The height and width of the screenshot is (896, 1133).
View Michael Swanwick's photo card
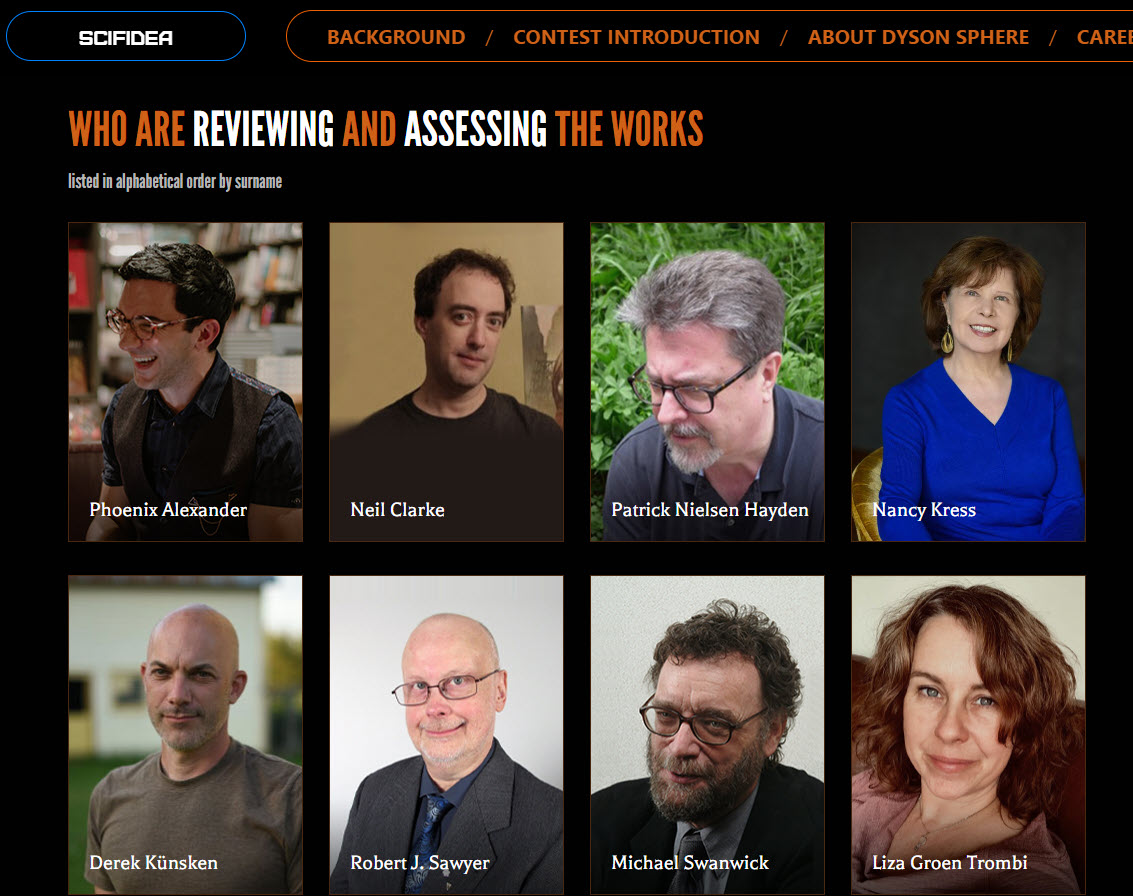pos(707,735)
